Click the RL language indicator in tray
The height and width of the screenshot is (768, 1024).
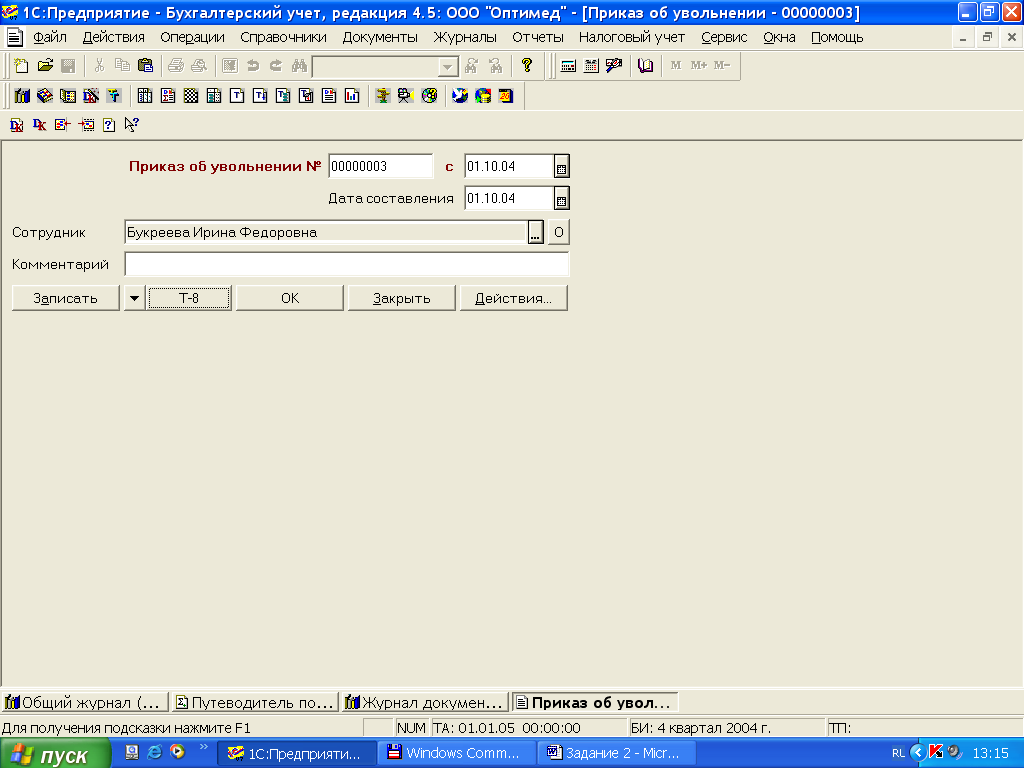[x=898, y=754]
